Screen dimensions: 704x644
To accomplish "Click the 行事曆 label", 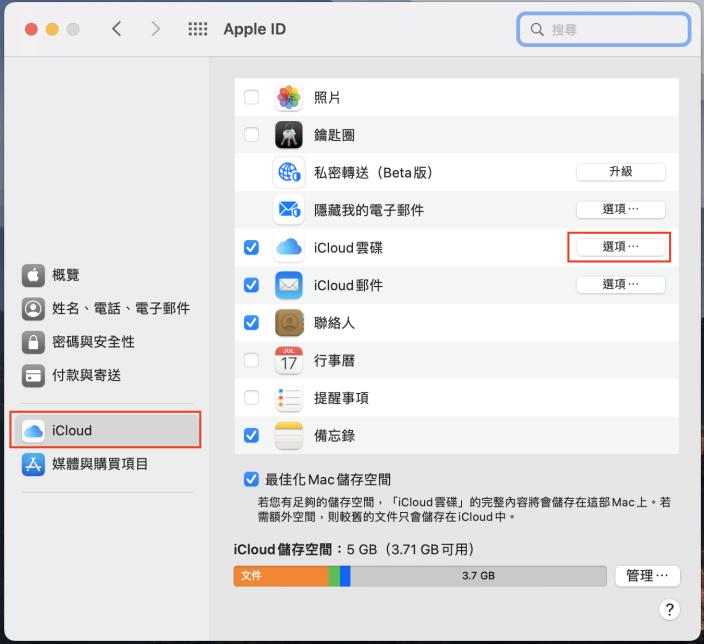I will tap(334, 361).
